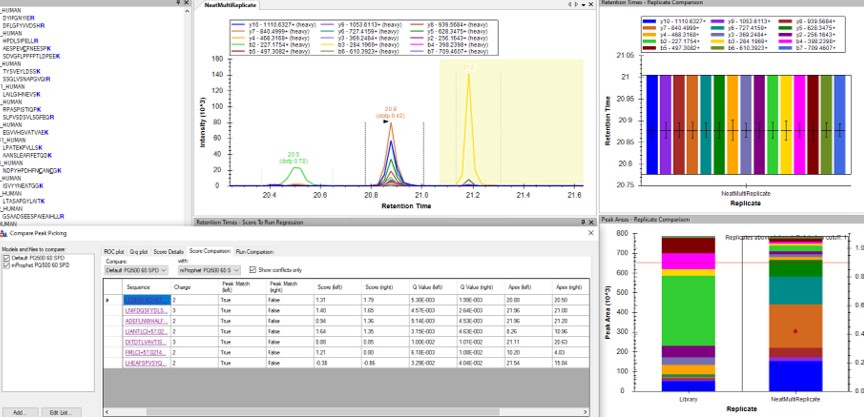The image size is (864, 417).
Task: Pin the Score To Run Regression panel
Action: click(x=583, y=222)
